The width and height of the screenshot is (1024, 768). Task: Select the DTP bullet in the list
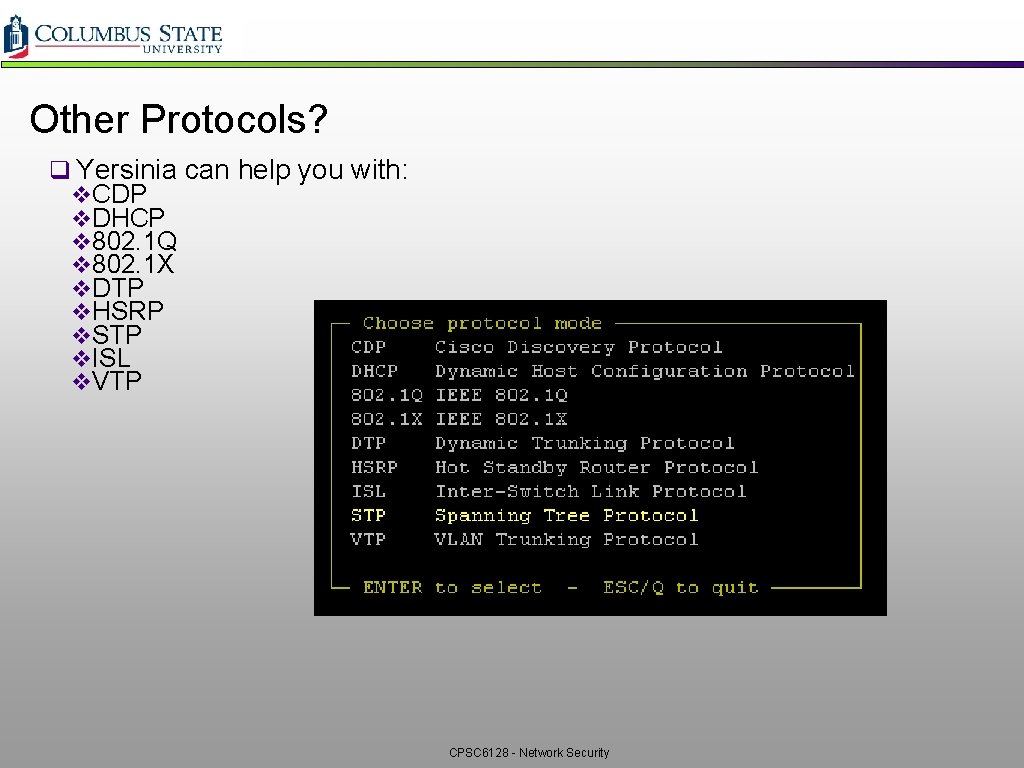pyautogui.click(x=108, y=287)
